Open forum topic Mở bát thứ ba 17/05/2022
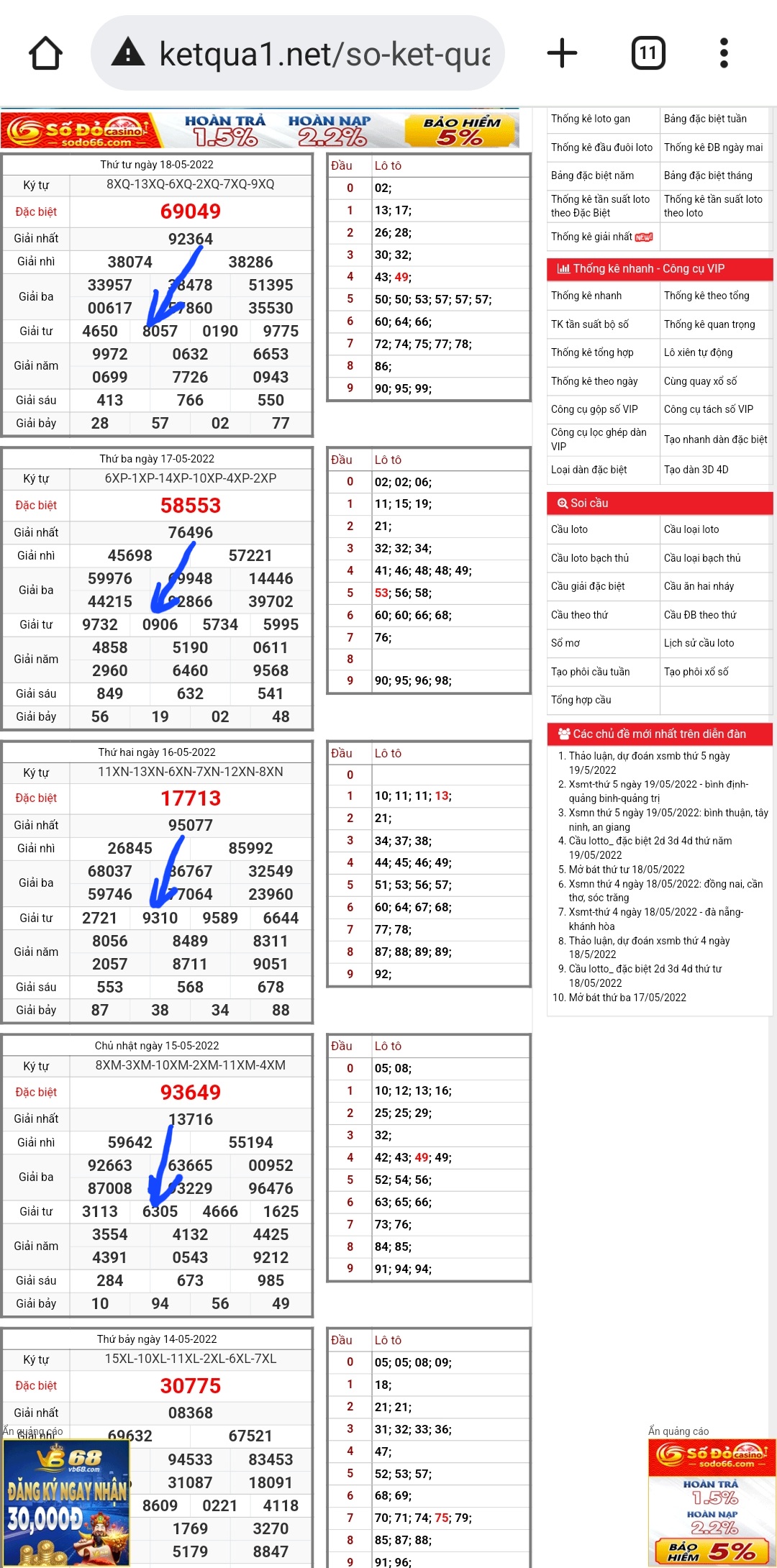 [627, 998]
